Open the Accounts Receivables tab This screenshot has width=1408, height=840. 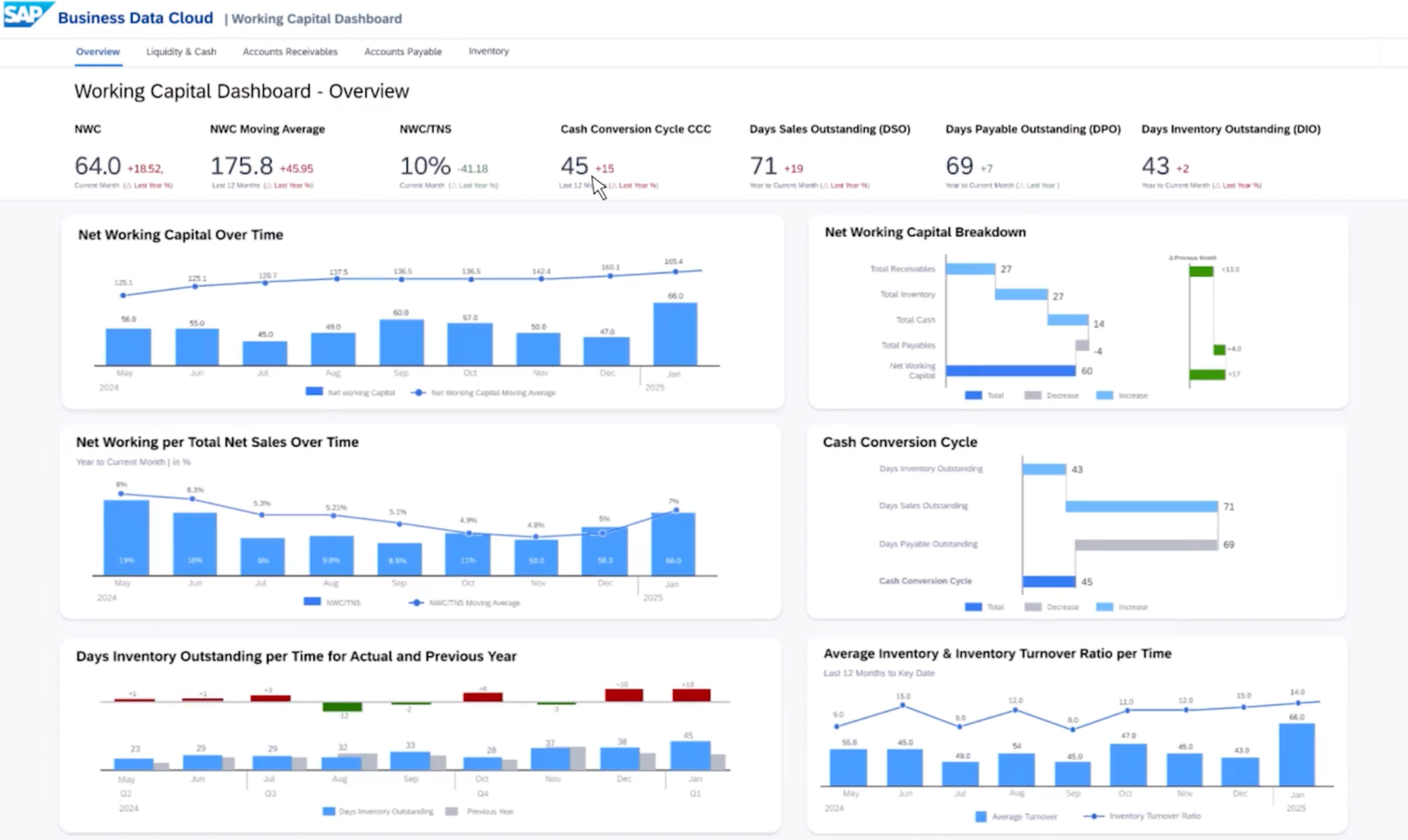click(290, 52)
